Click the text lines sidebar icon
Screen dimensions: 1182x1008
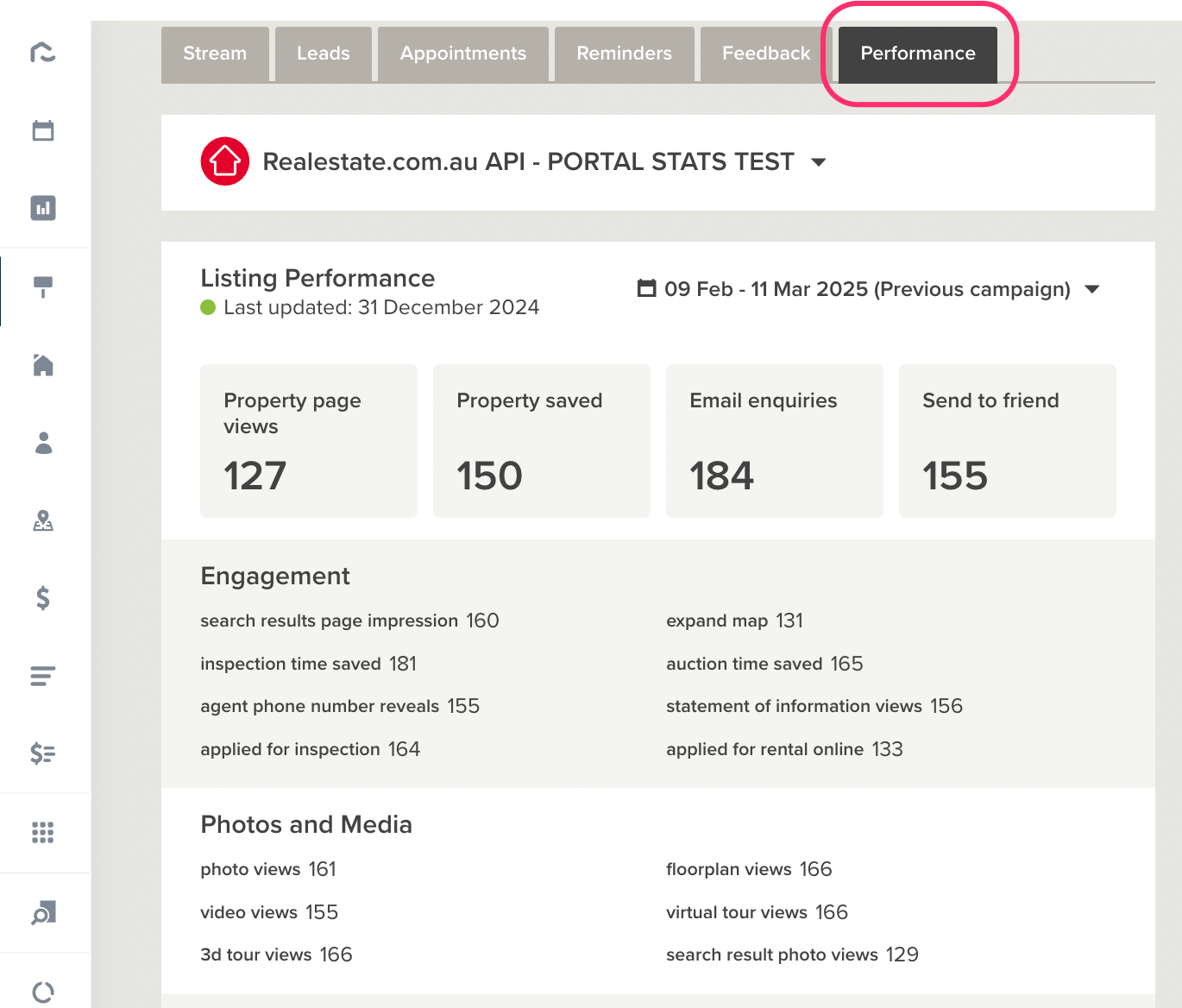(x=43, y=676)
